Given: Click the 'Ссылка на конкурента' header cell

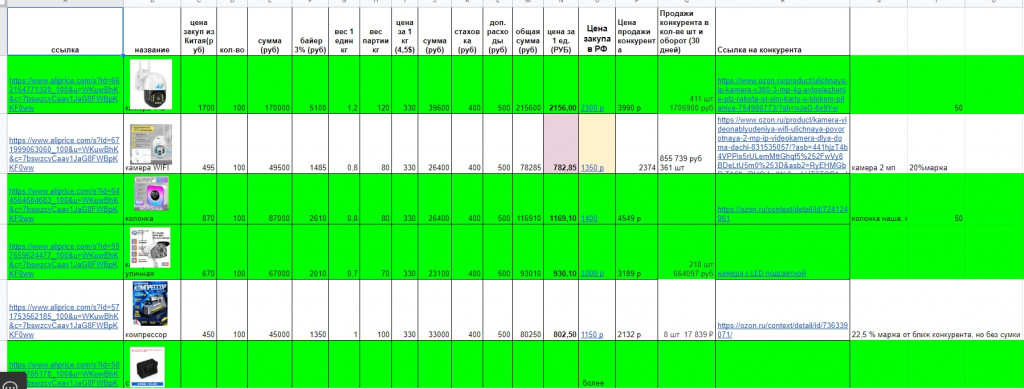Looking at the screenshot, I should click(782, 31).
